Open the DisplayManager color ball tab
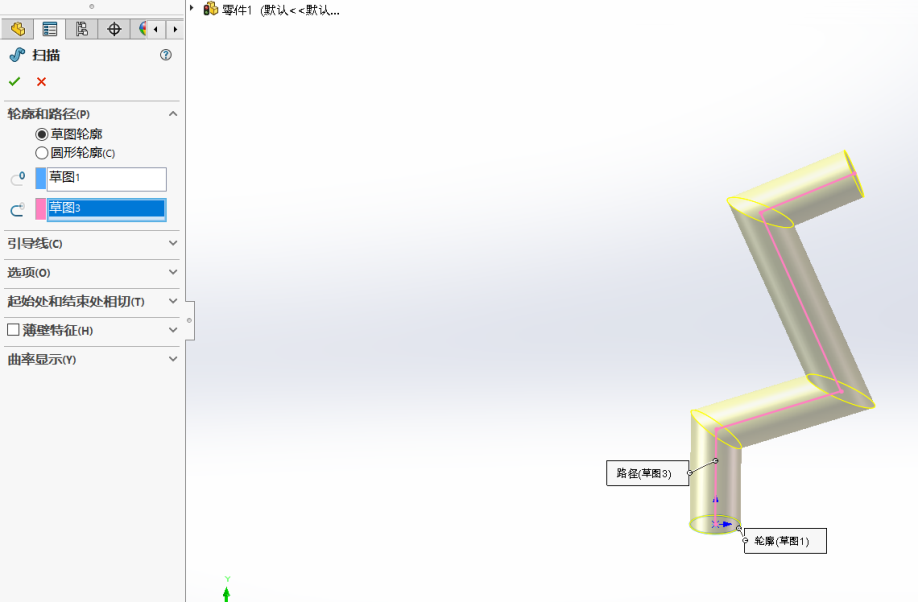 [x=141, y=29]
